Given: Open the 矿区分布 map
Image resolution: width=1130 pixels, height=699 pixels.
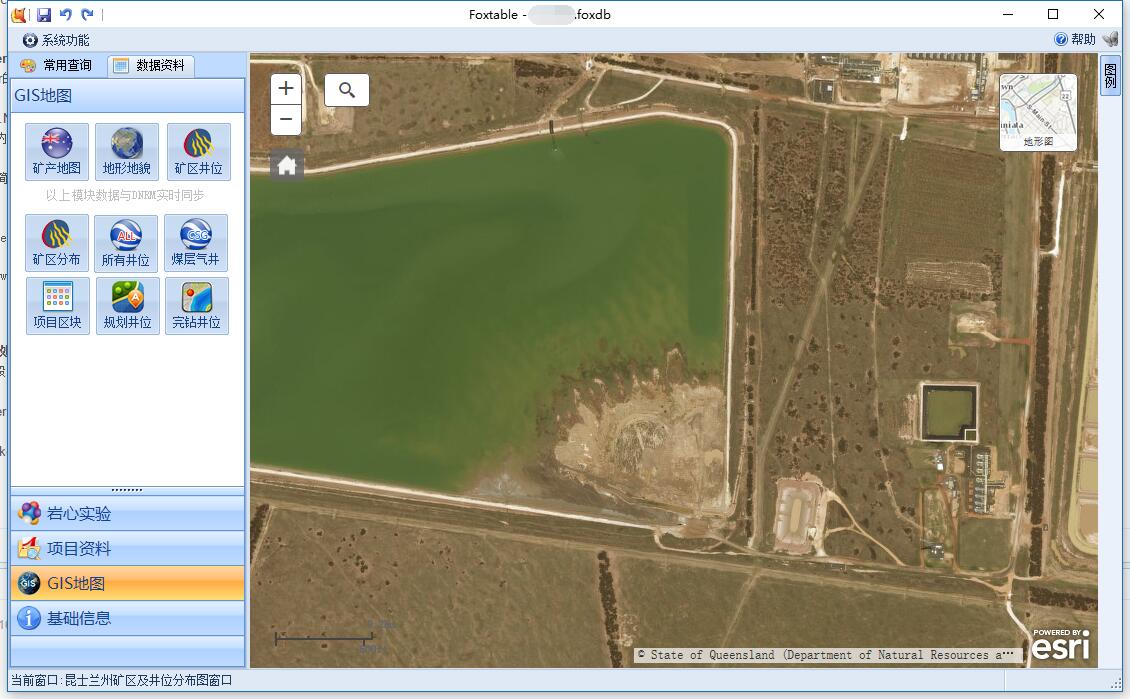Looking at the screenshot, I should tap(57, 243).
